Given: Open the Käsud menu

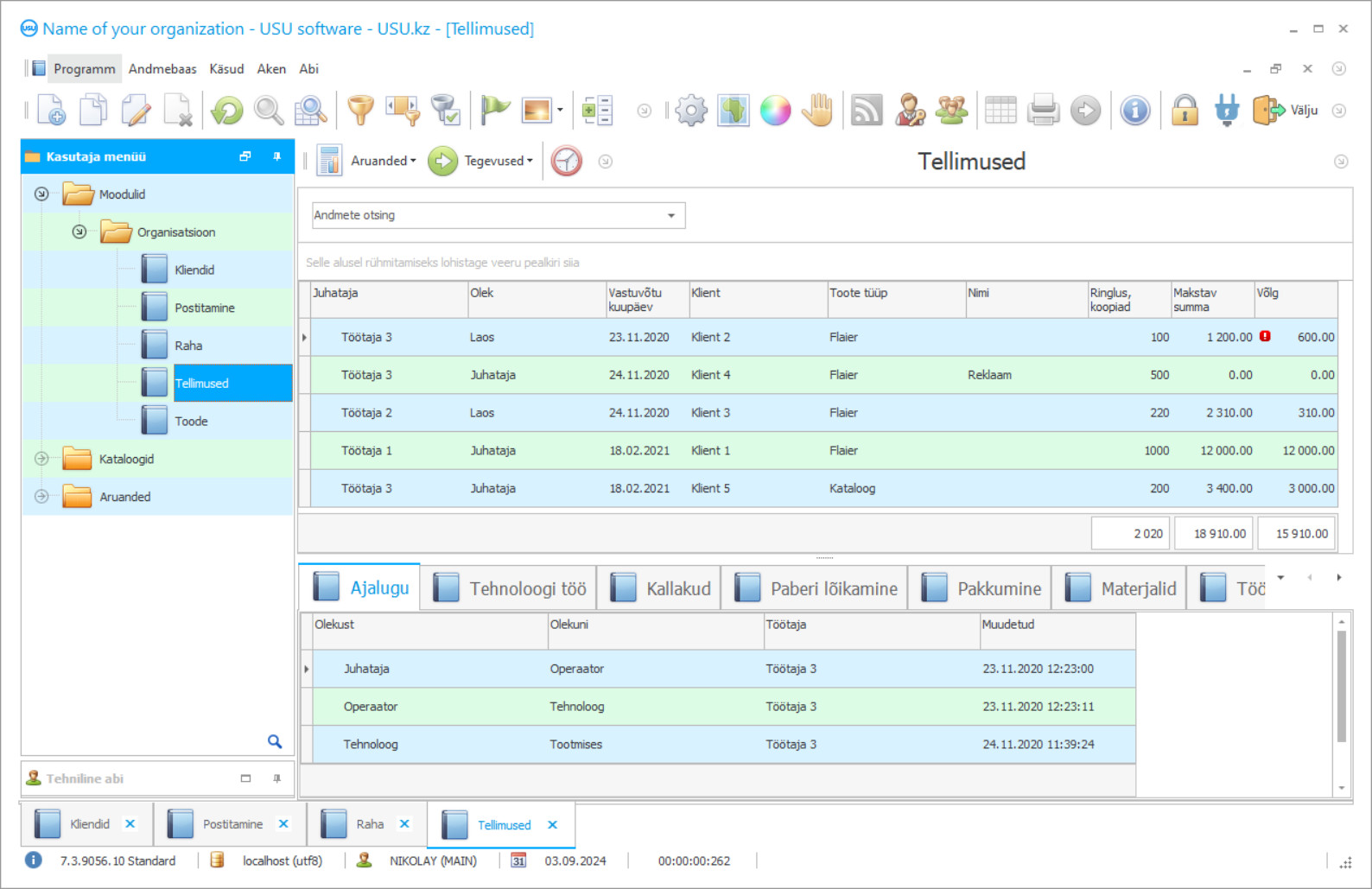Looking at the screenshot, I should tap(226, 69).
